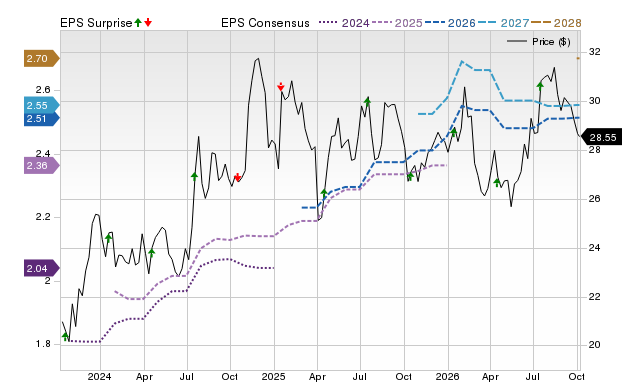Select the light blue 2.55 estimate tag

pos(42,105)
